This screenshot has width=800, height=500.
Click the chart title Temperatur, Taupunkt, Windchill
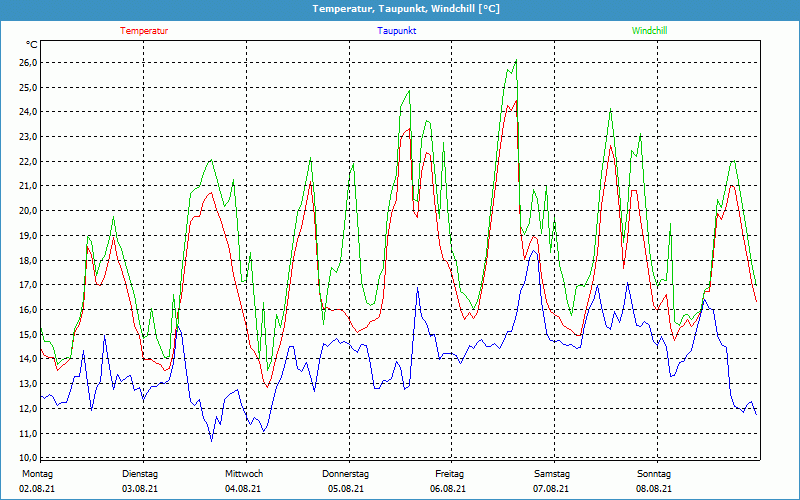[406, 9]
